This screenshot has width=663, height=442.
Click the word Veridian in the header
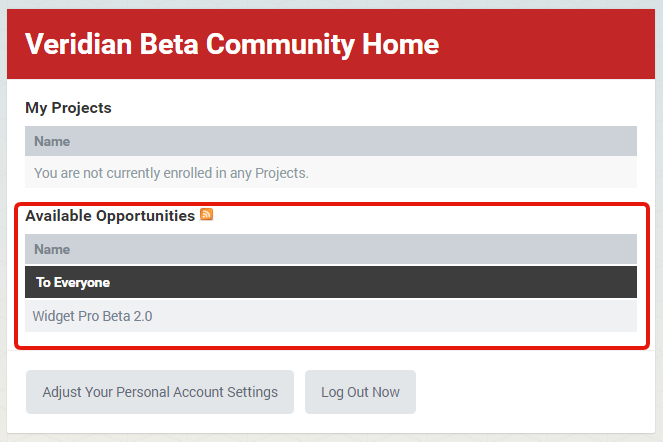point(79,44)
